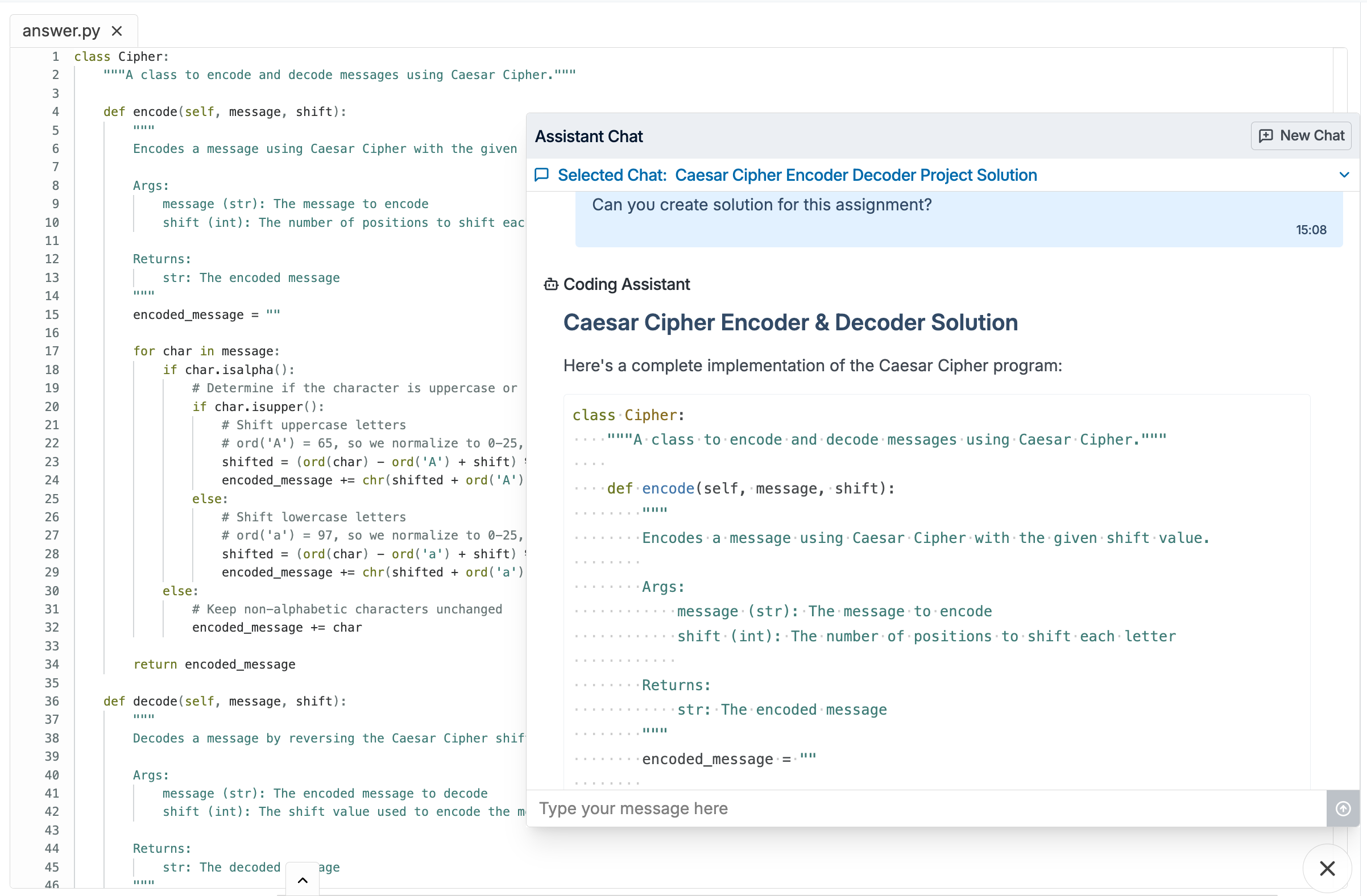
Task: Close the answer.py tab with X icon
Action: [117, 31]
